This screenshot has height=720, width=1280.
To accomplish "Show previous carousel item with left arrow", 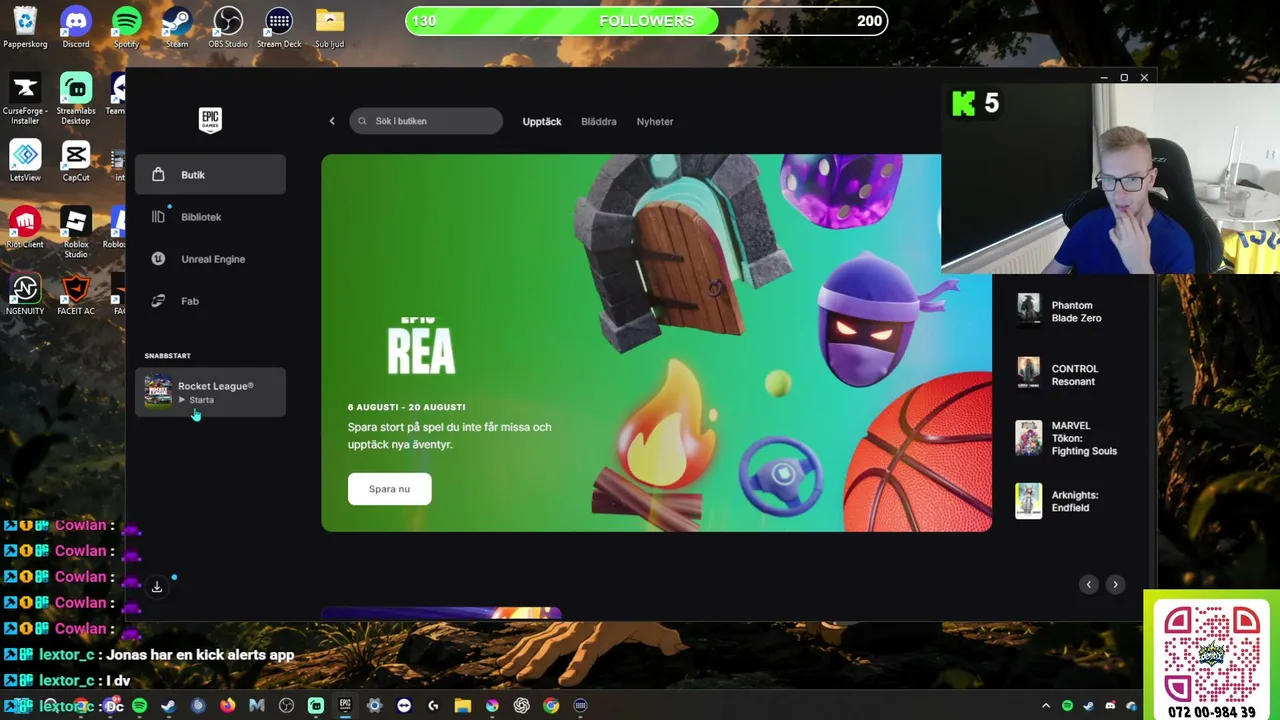I will click(1089, 585).
